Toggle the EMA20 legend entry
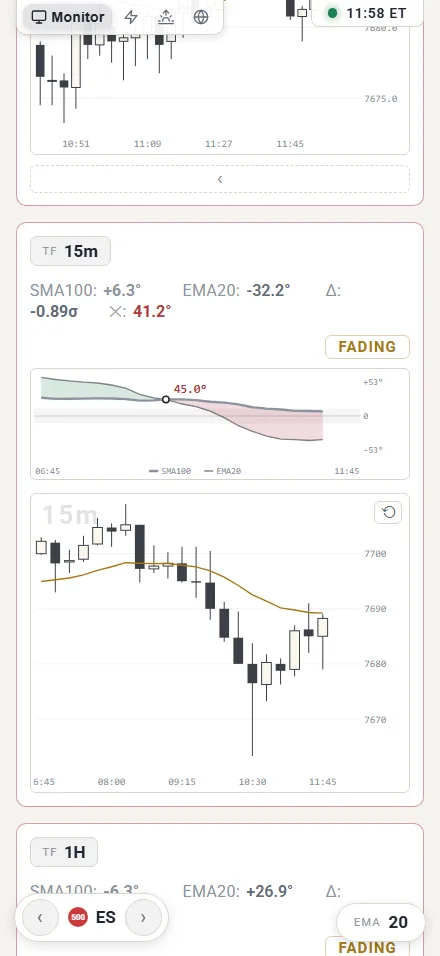The image size is (440, 956). (x=222, y=471)
